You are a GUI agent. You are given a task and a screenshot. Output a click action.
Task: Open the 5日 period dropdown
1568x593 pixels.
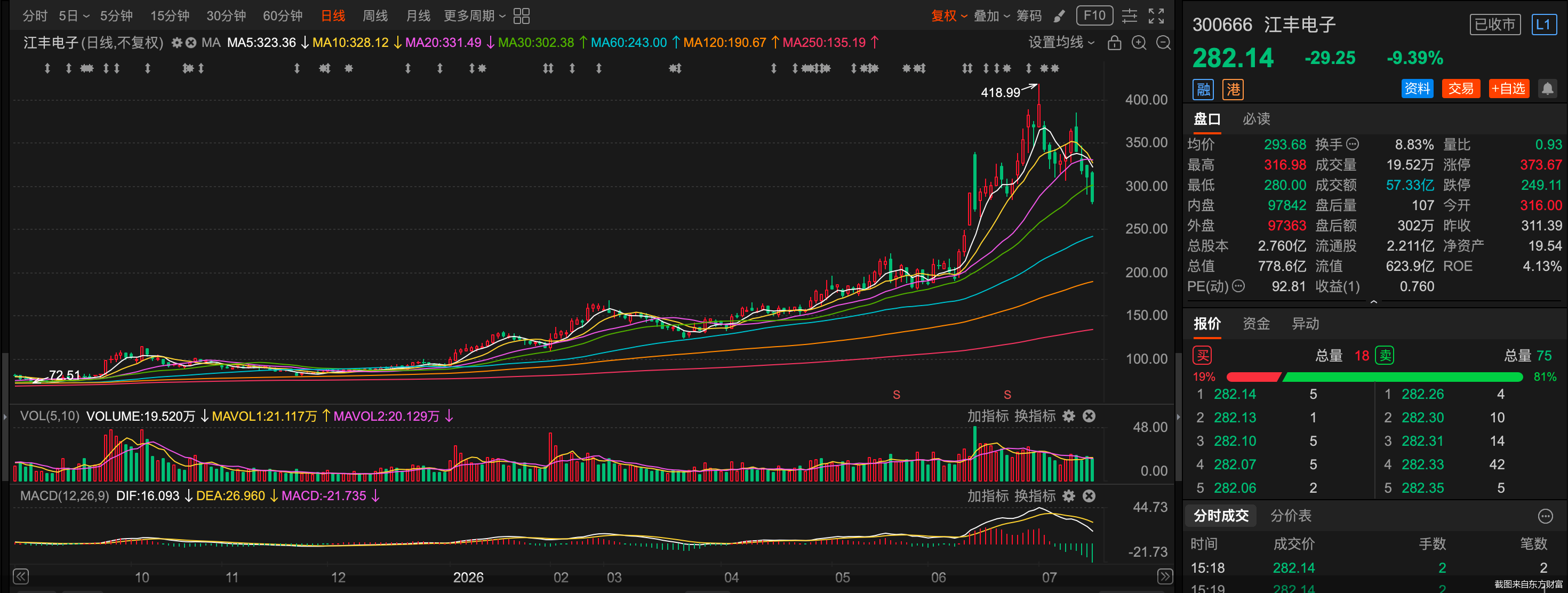(74, 16)
